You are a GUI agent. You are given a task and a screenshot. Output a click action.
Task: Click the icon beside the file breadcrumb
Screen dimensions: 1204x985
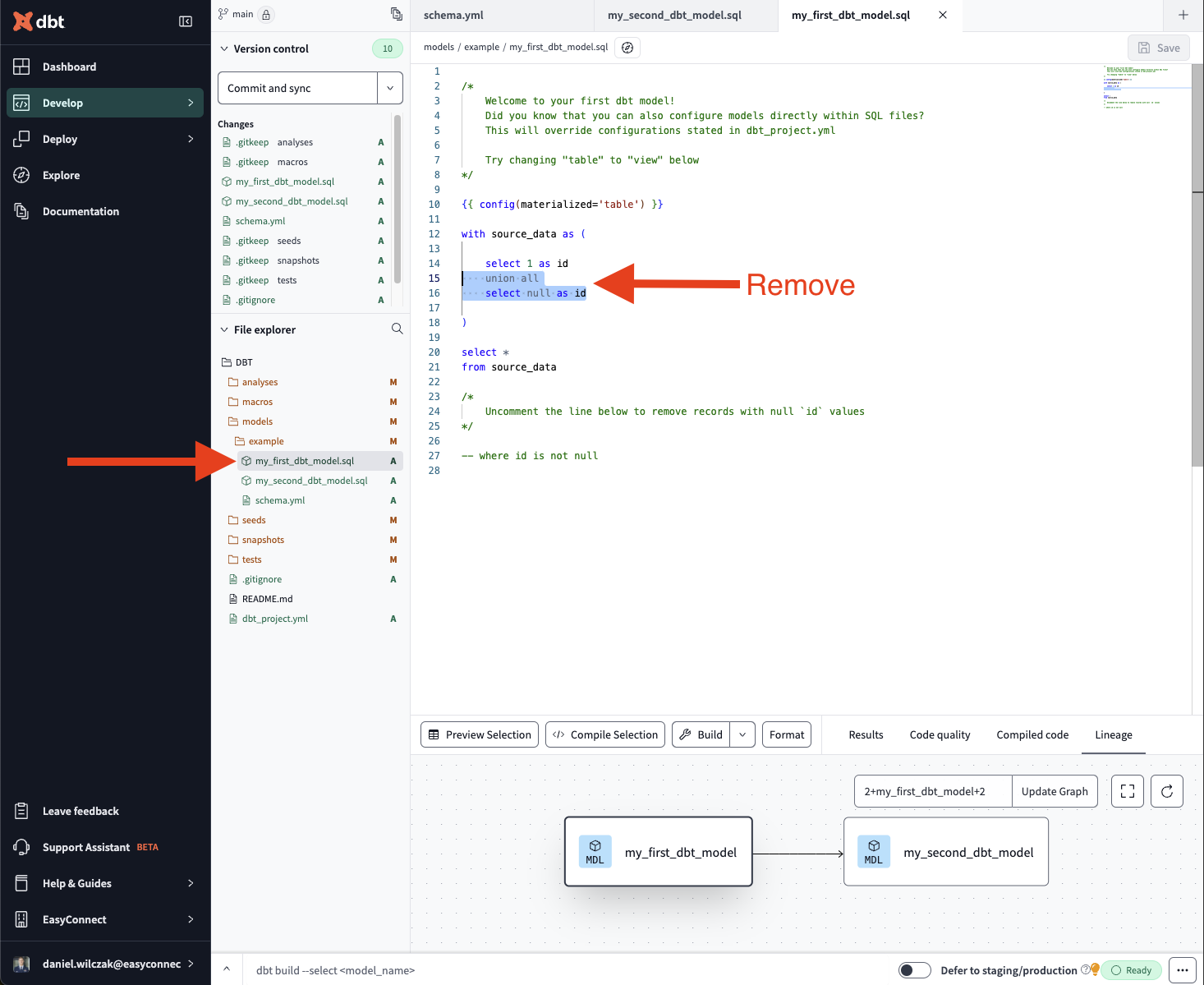click(x=627, y=48)
